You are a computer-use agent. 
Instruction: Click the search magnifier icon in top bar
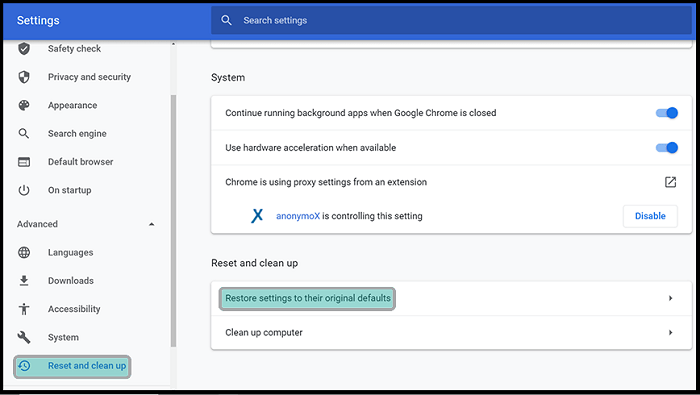(226, 20)
